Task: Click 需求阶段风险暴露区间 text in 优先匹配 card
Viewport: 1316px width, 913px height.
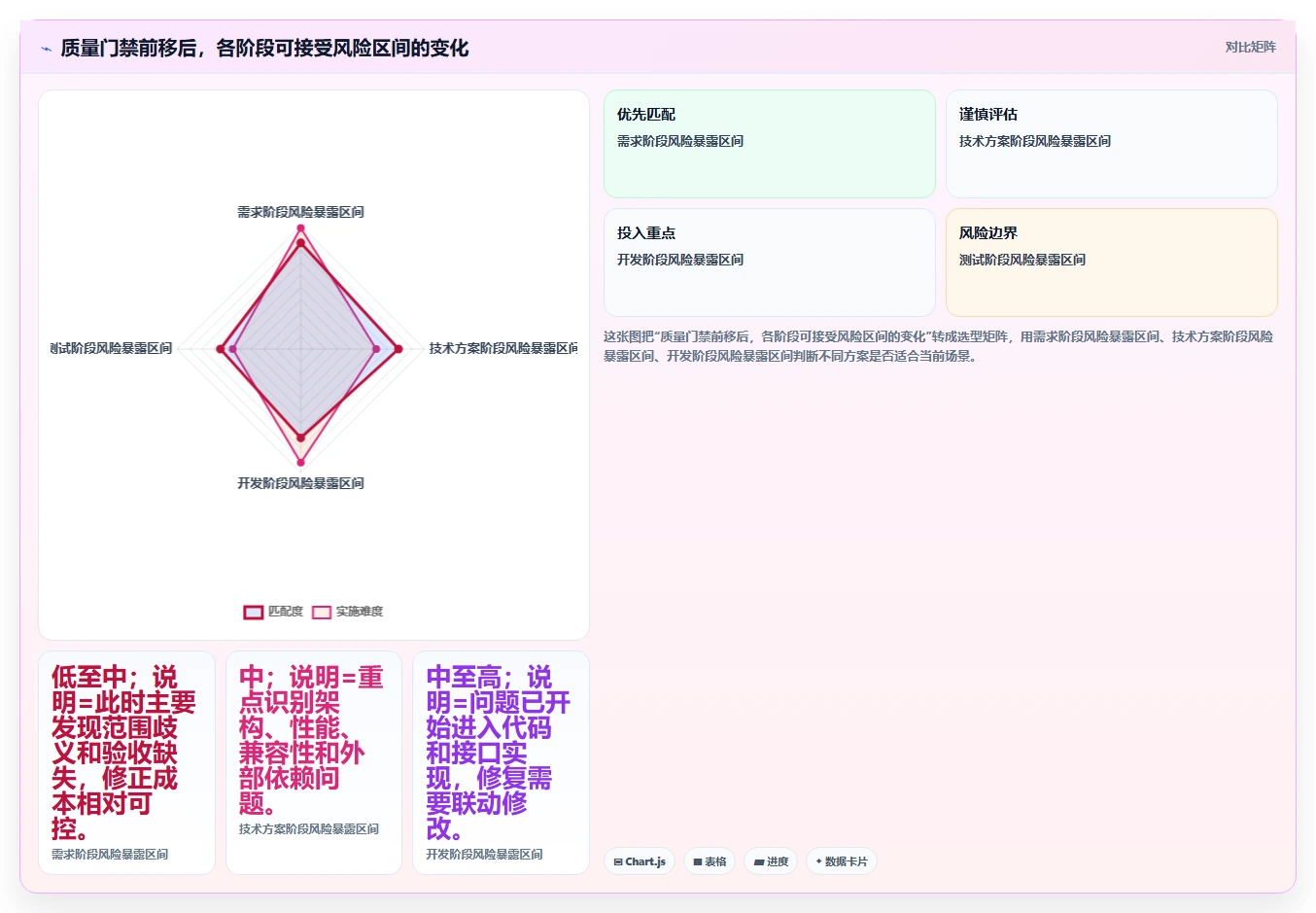Action: 680,141
